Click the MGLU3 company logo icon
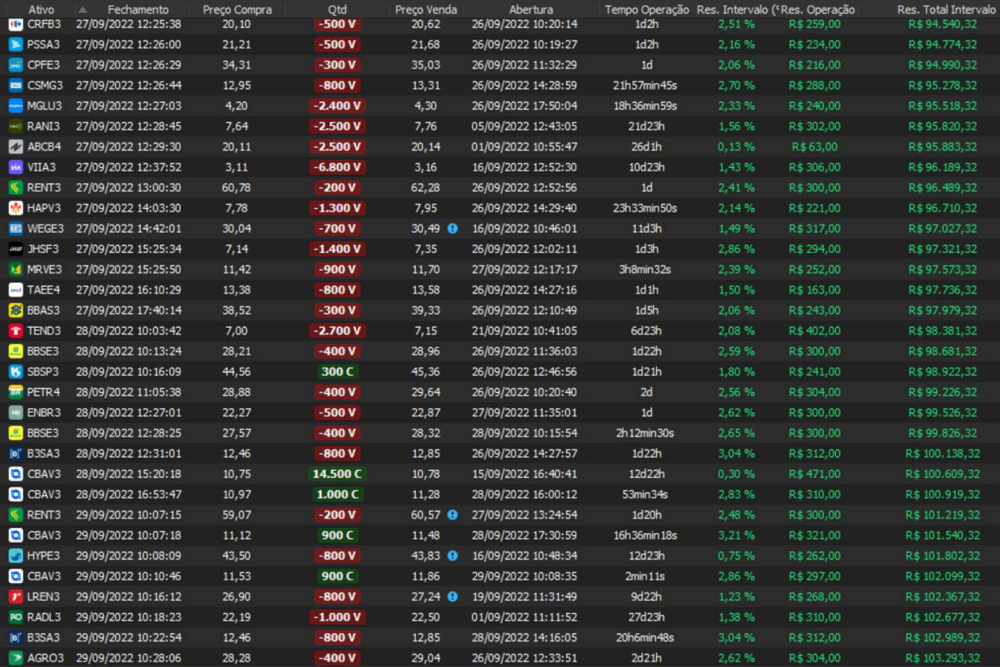Screen dimensions: 1000x667 (16, 105)
